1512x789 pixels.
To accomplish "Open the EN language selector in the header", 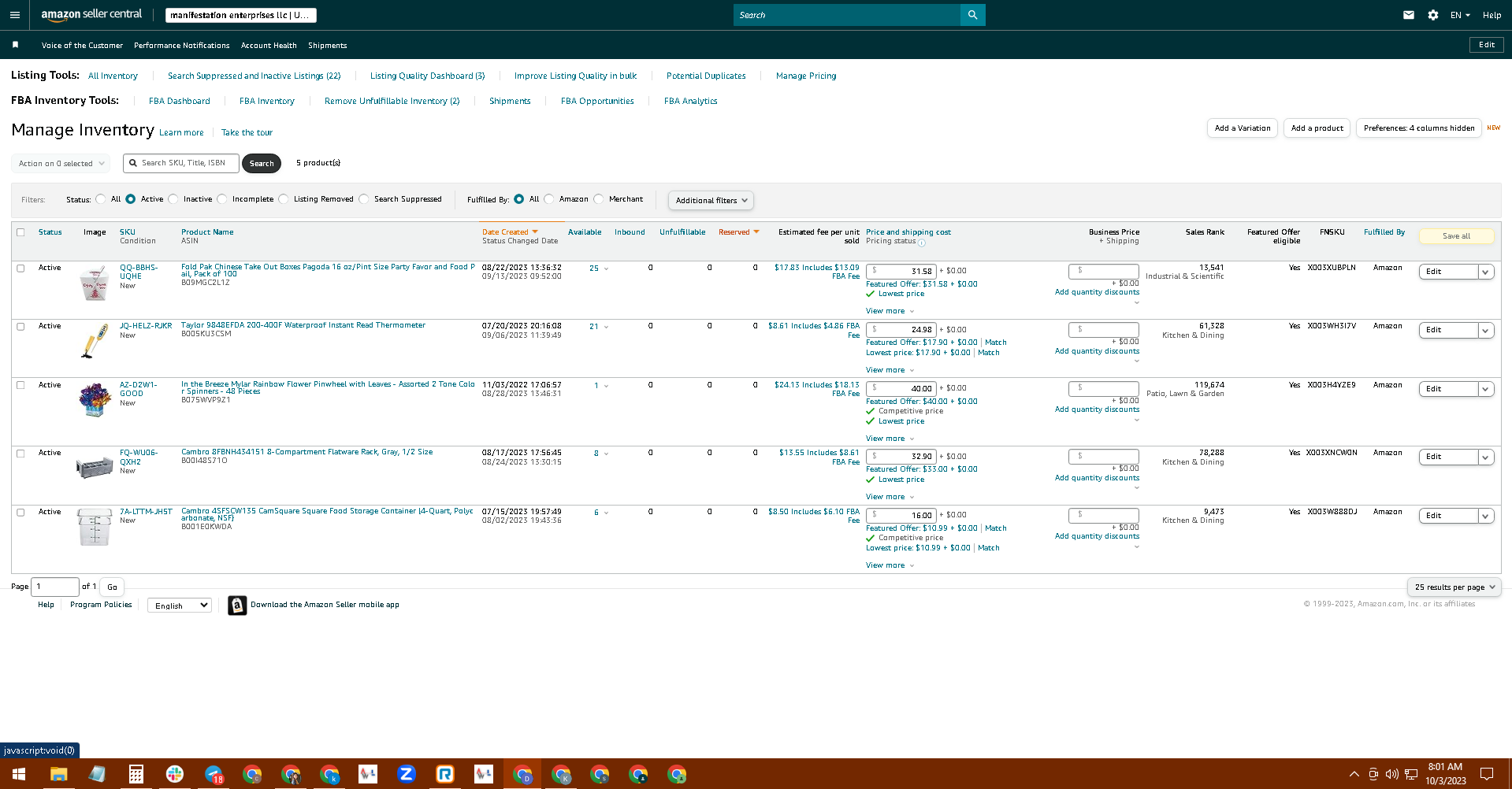I will [x=1460, y=15].
